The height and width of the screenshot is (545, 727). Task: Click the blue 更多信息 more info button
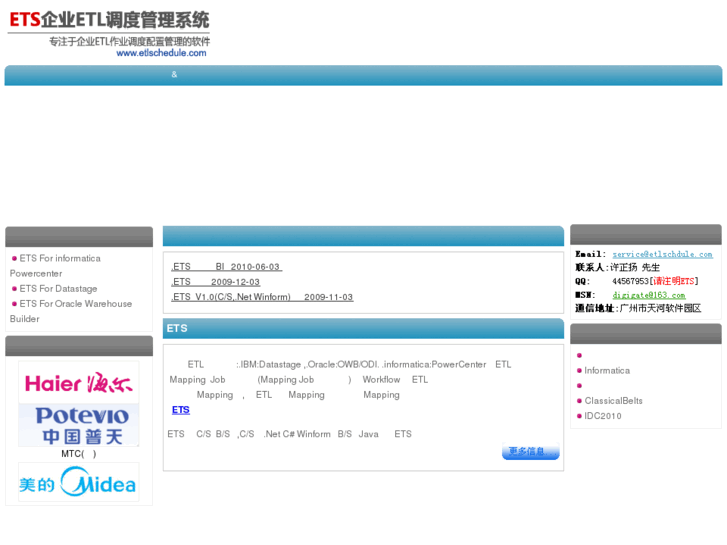point(530,451)
